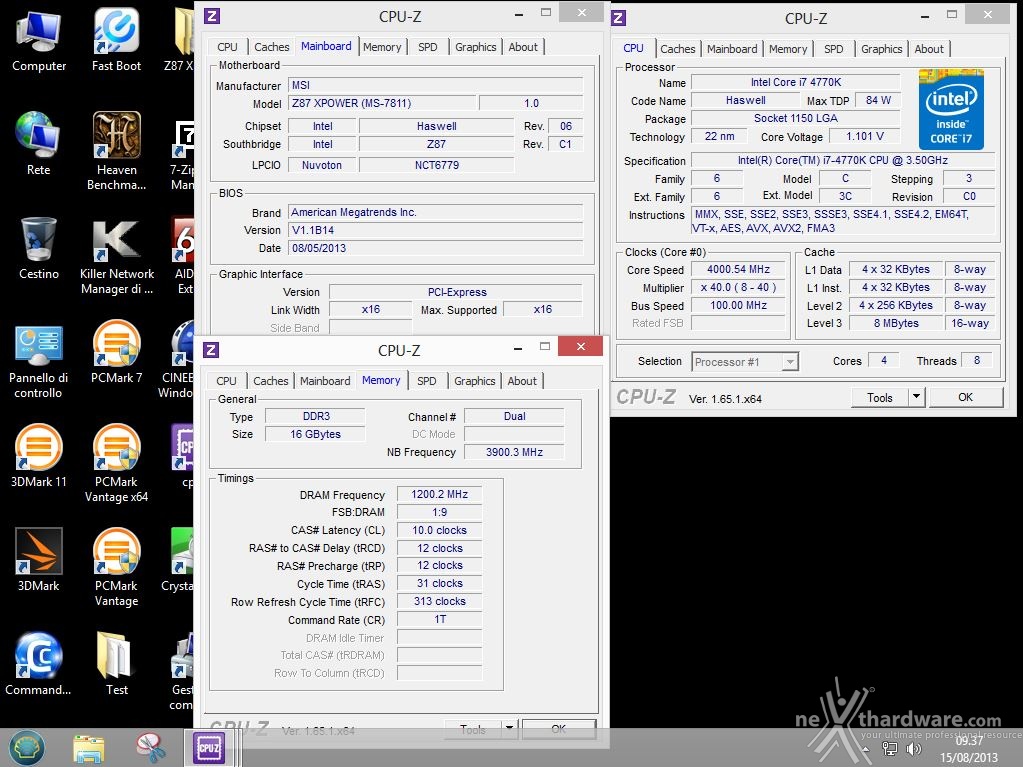1023x767 pixels.
Task: Switch to CPU tab in Memory window
Action: tap(226, 381)
